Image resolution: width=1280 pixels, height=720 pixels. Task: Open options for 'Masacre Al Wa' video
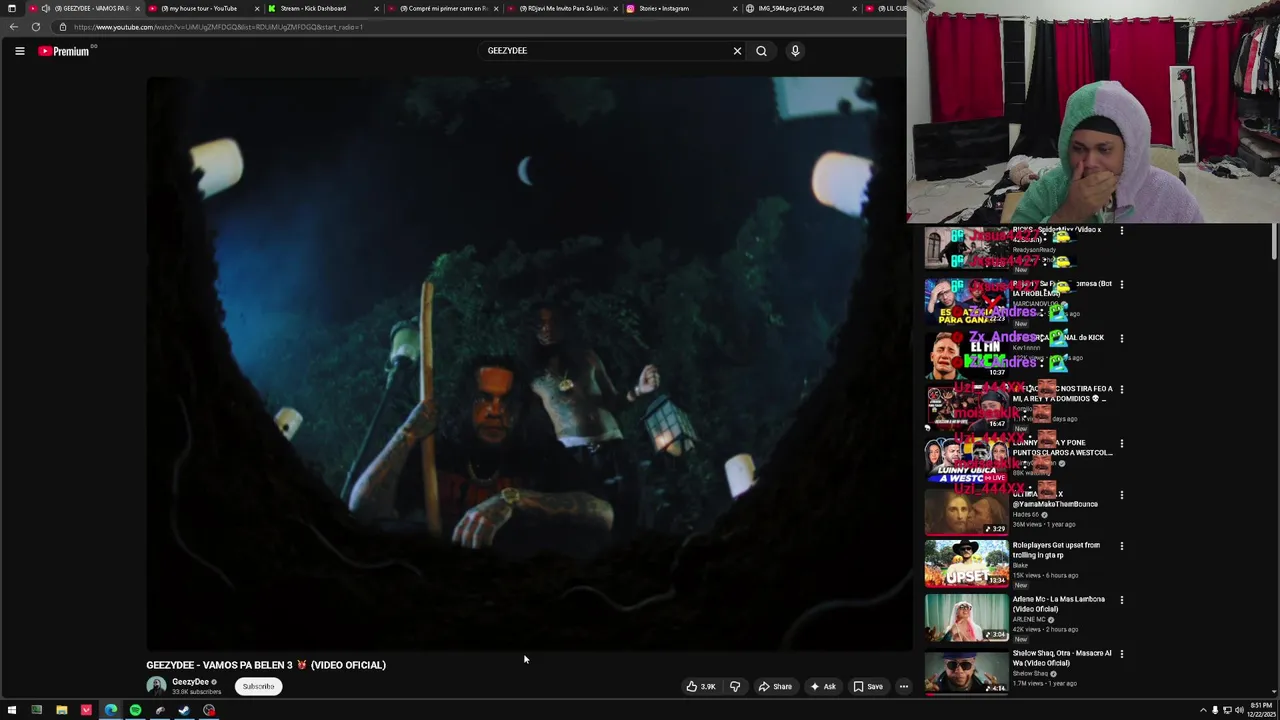[x=1121, y=655]
